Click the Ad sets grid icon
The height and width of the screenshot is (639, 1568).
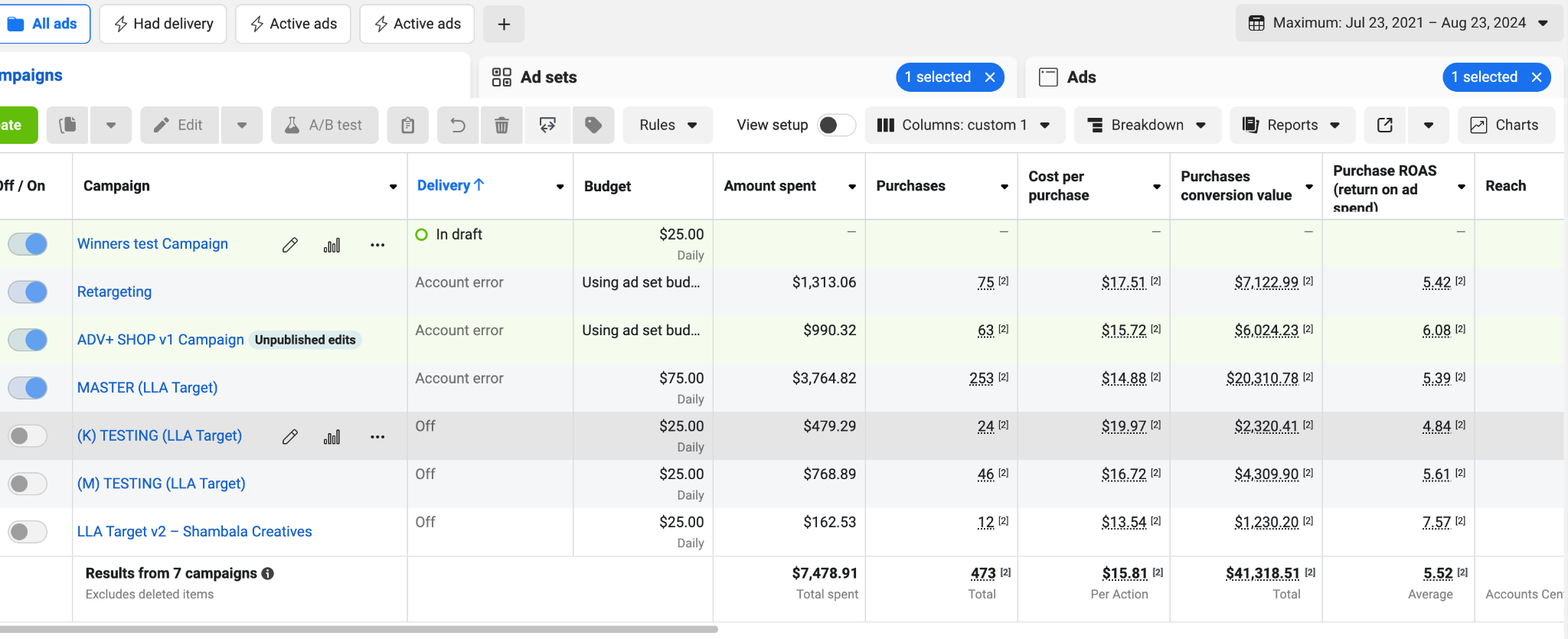501,77
